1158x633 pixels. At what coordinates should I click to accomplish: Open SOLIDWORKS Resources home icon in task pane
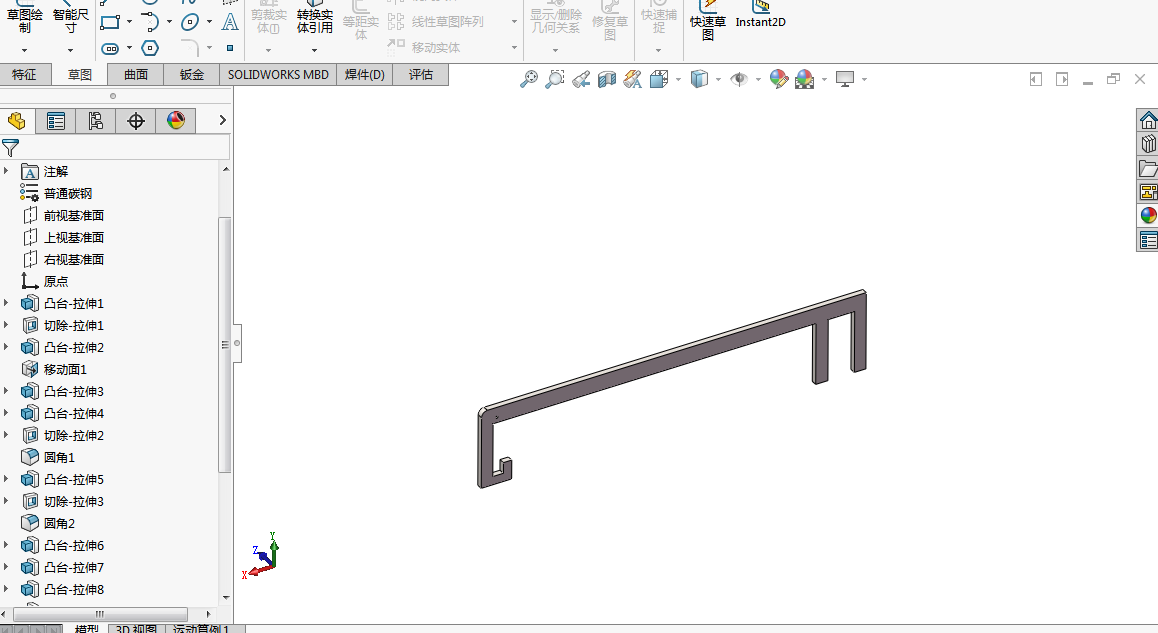point(1148,120)
